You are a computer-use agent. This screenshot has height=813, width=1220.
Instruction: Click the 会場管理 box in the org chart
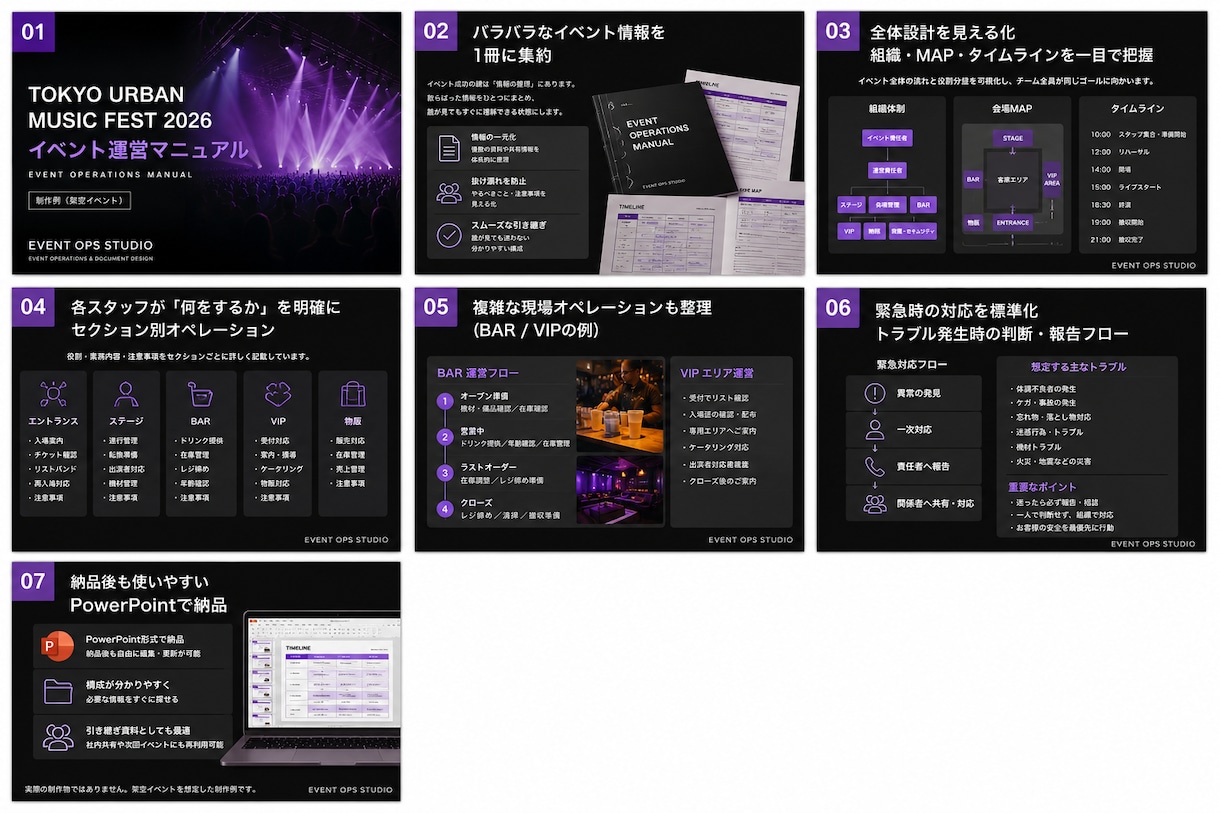(x=887, y=204)
